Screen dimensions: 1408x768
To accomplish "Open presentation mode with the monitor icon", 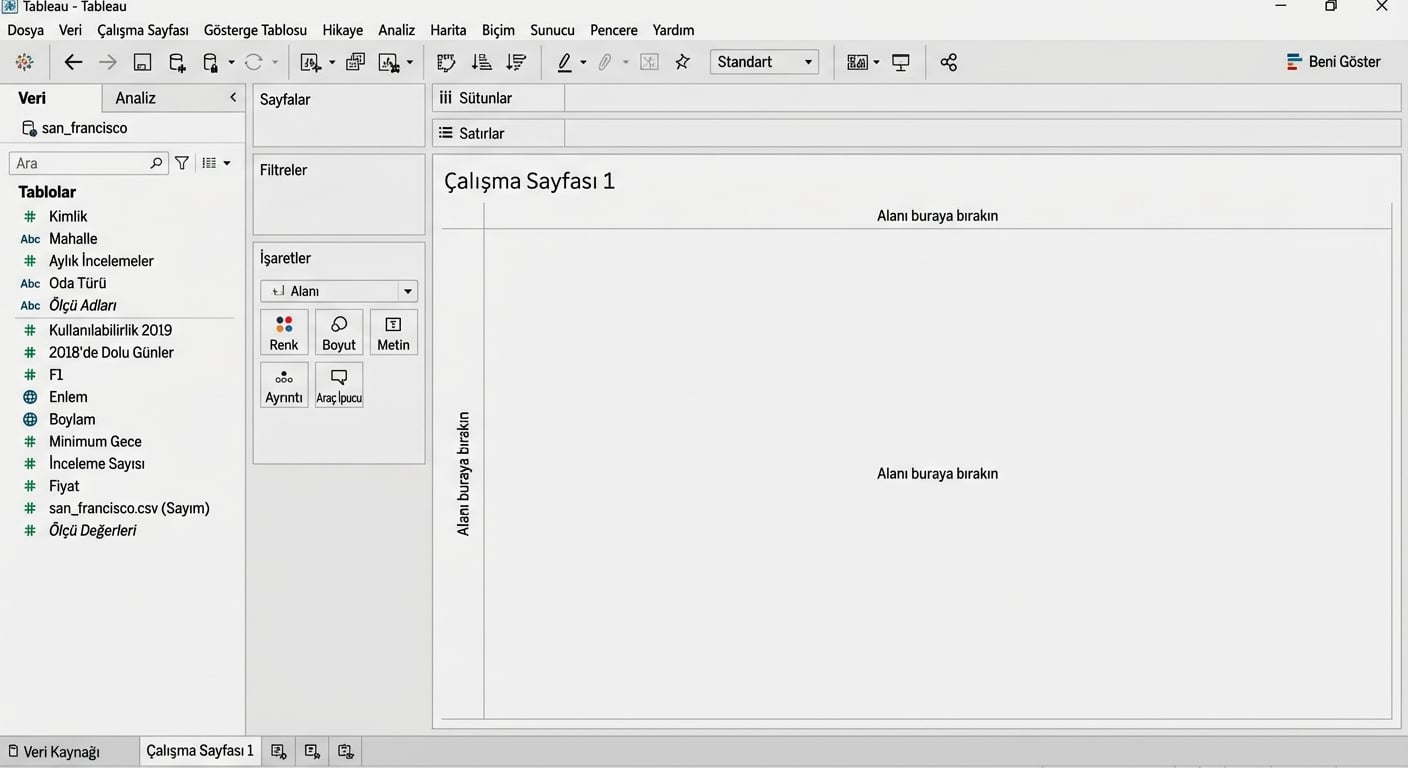I will tap(901, 62).
